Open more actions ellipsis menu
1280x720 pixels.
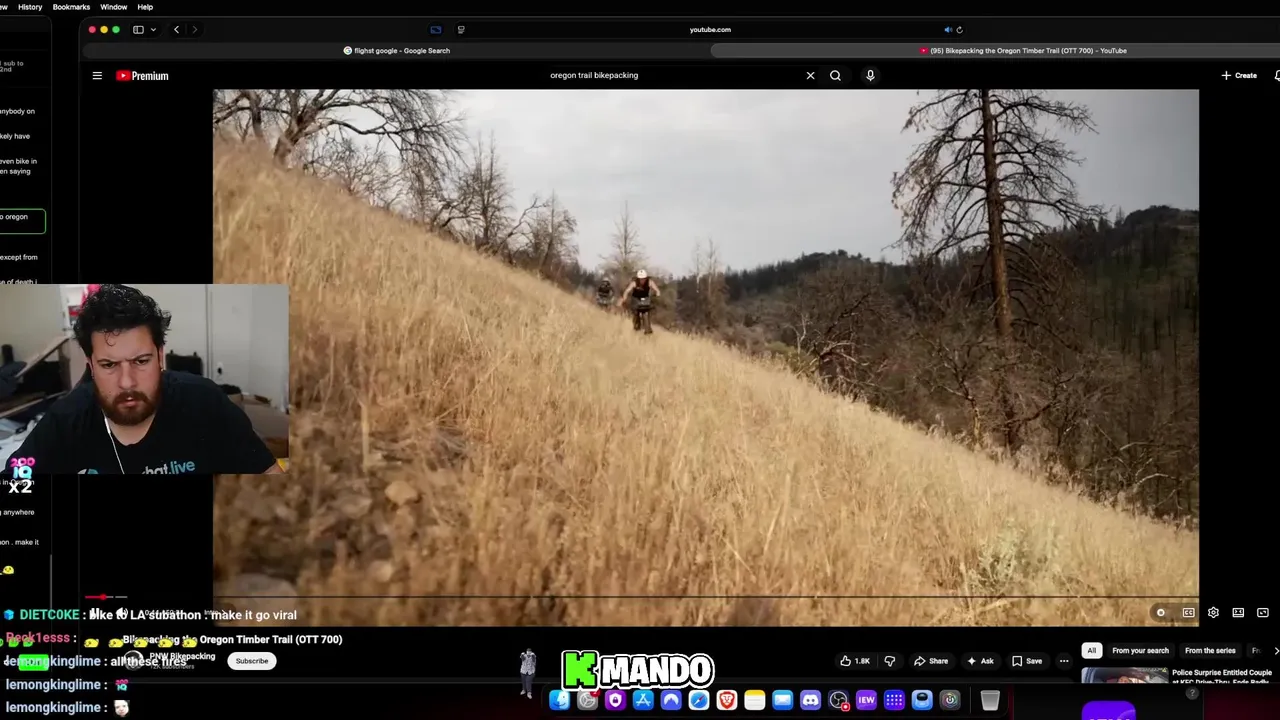coord(1064,661)
